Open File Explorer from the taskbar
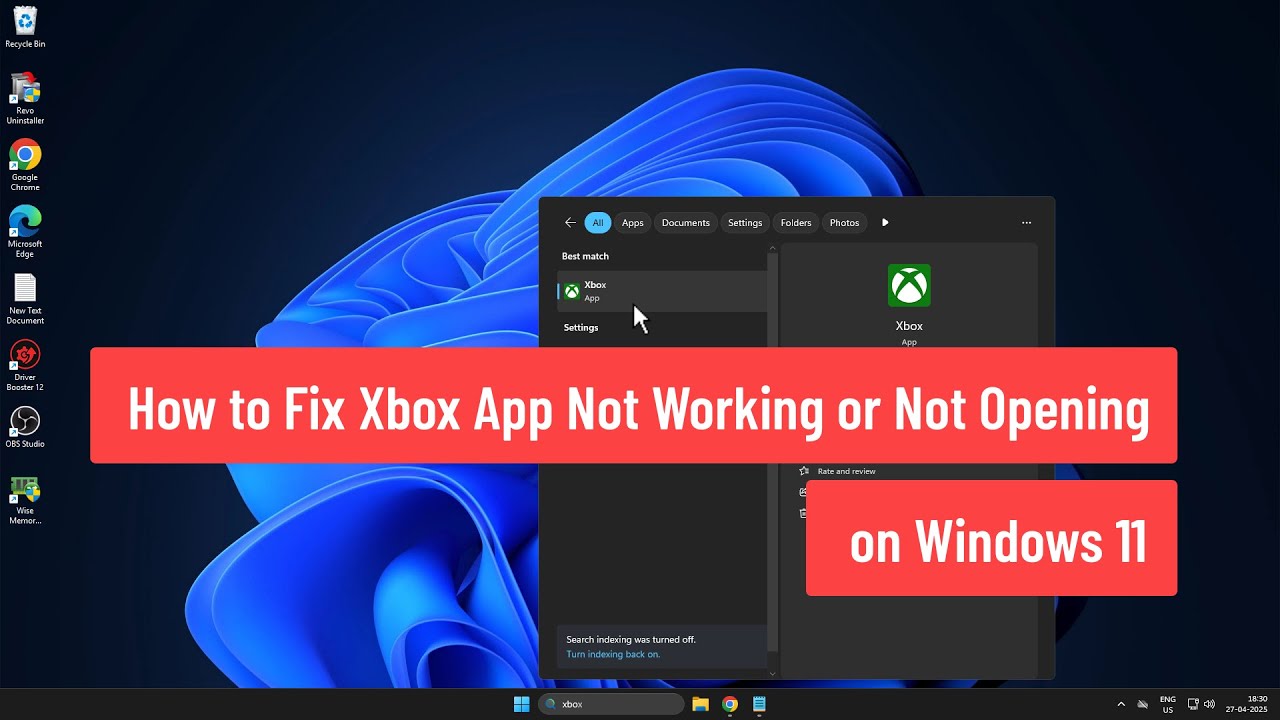The height and width of the screenshot is (720, 1280). (700, 704)
